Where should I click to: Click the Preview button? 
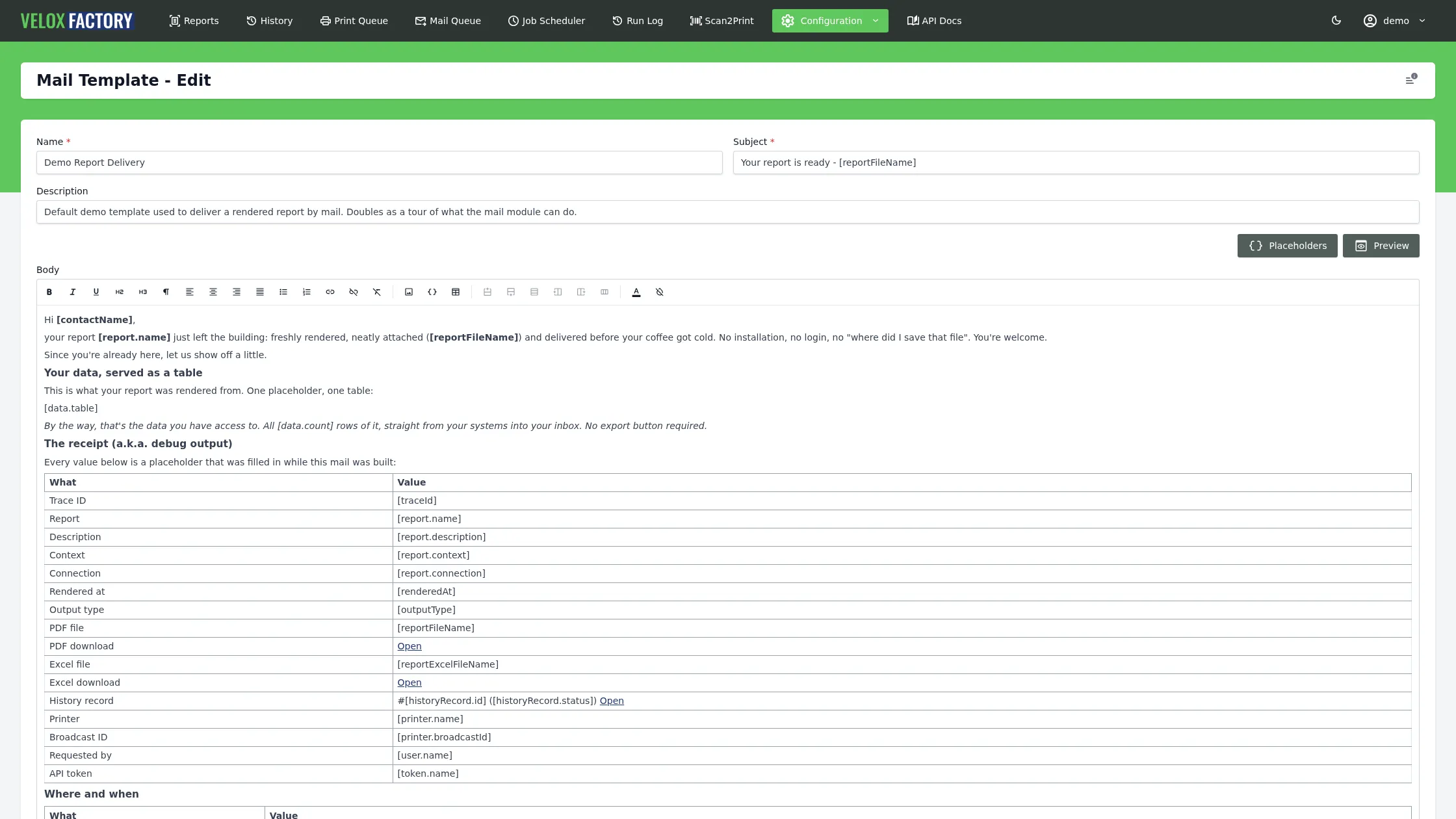1381,246
